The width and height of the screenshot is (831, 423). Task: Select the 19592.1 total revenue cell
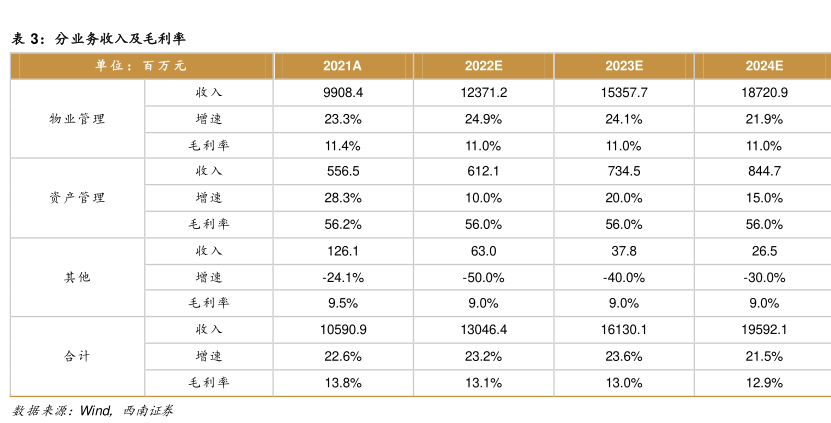pos(764,329)
